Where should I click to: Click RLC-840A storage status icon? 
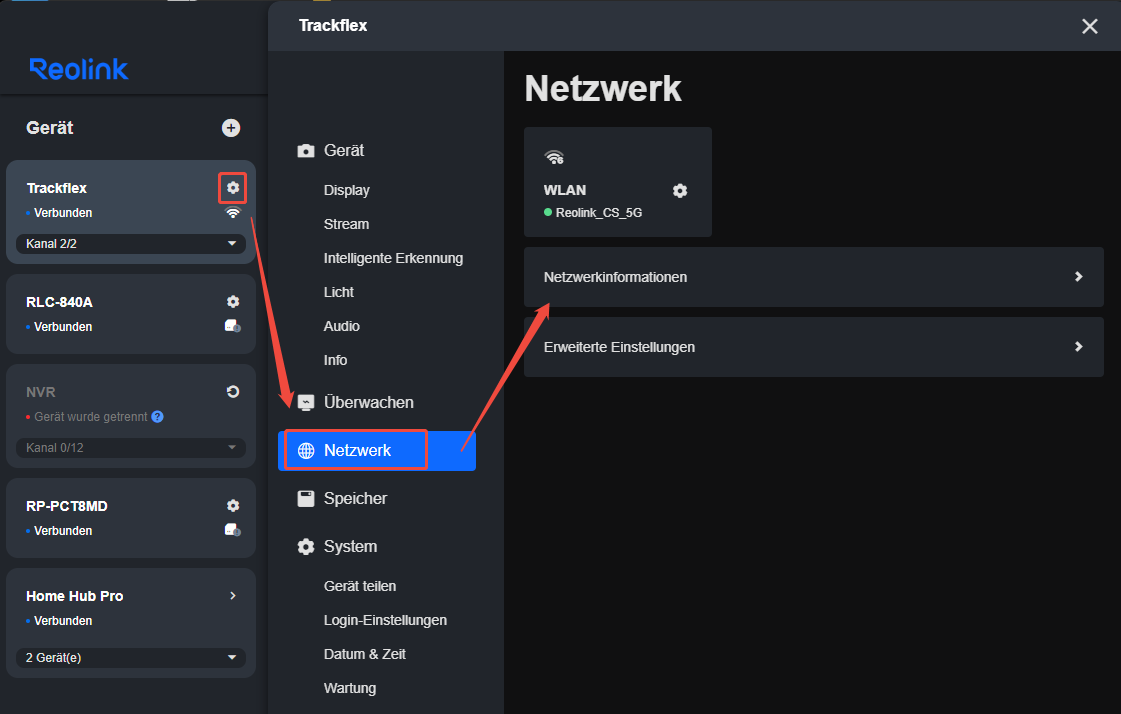click(x=232, y=326)
